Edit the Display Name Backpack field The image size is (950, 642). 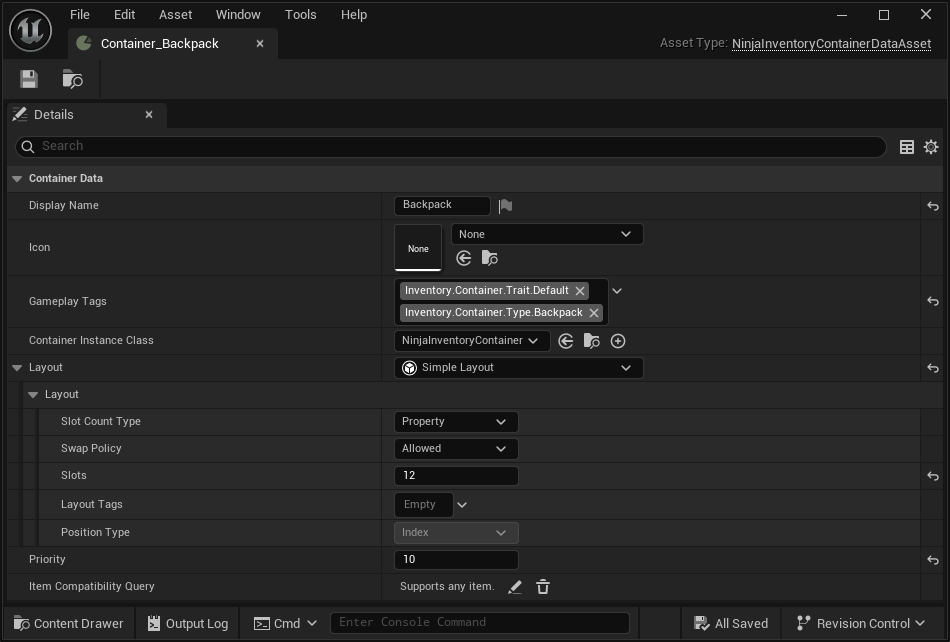coord(442,205)
